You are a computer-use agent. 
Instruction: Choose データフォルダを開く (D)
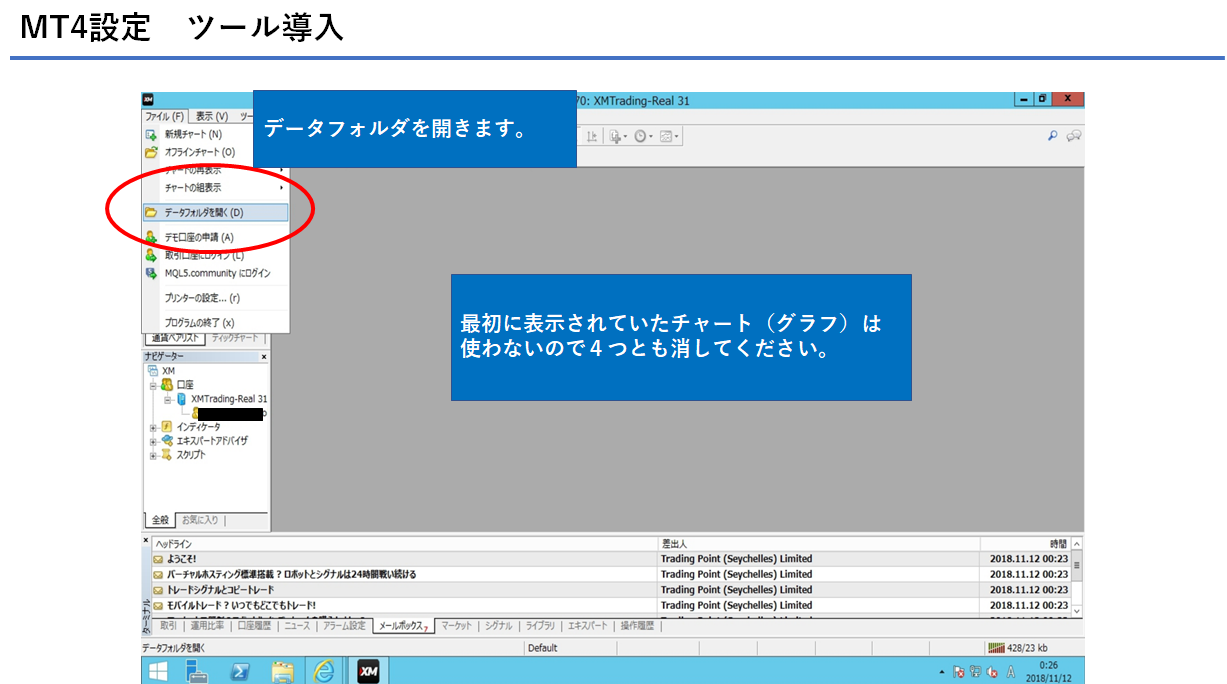[215, 212]
